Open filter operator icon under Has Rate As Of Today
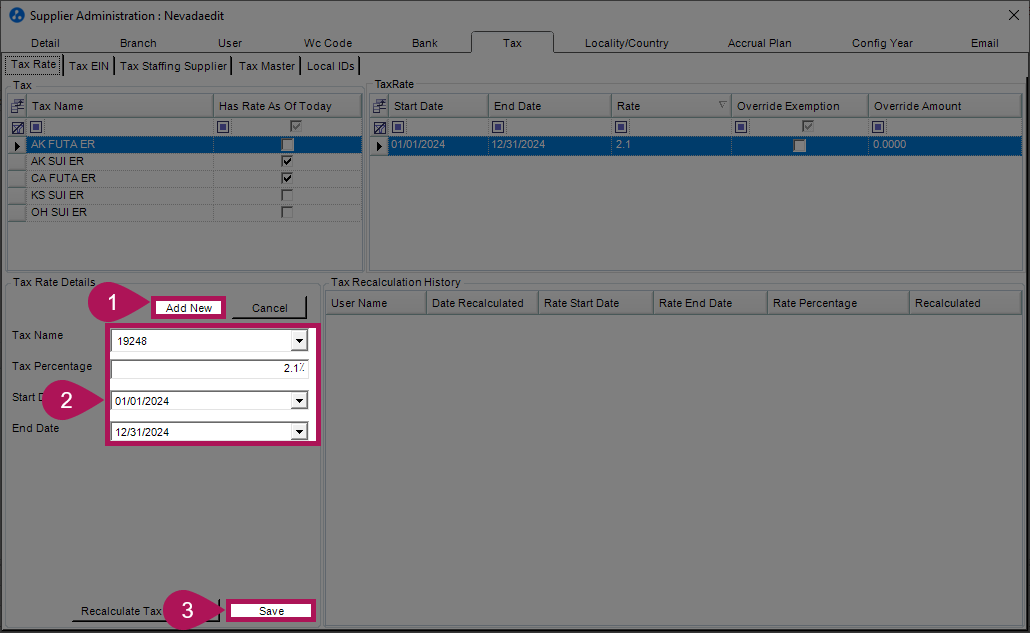 click(223, 127)
